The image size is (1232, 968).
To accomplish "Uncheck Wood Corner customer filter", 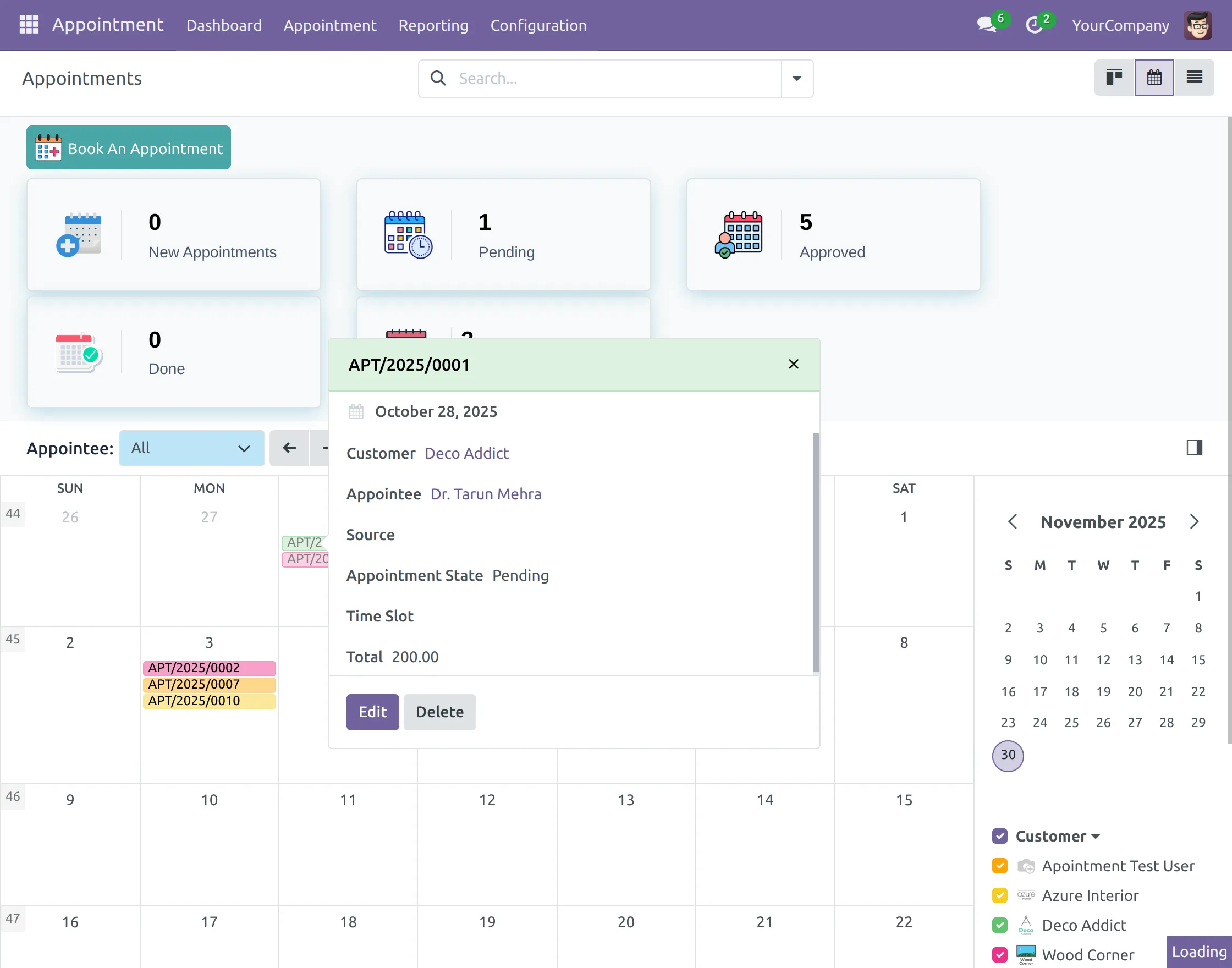I will point(1000,955).
